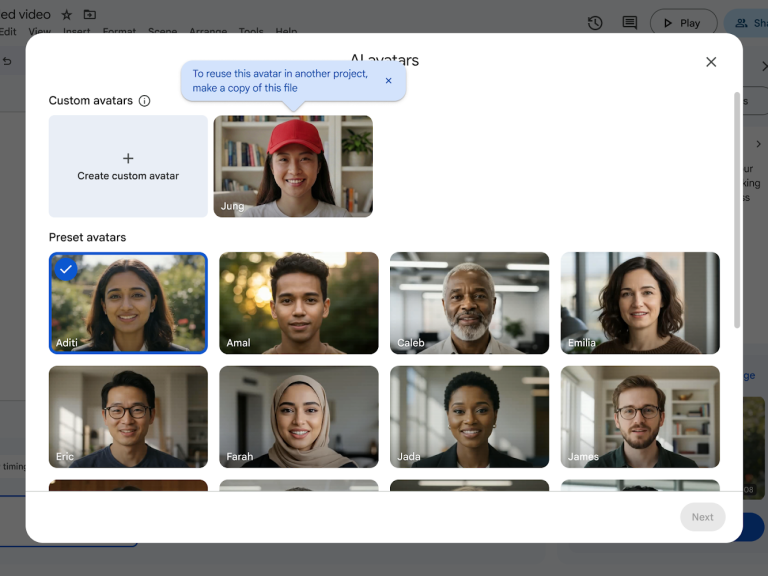768x576 pixels.
Task: Select the Emilia avatar
Action: click(x=640, y=303)
